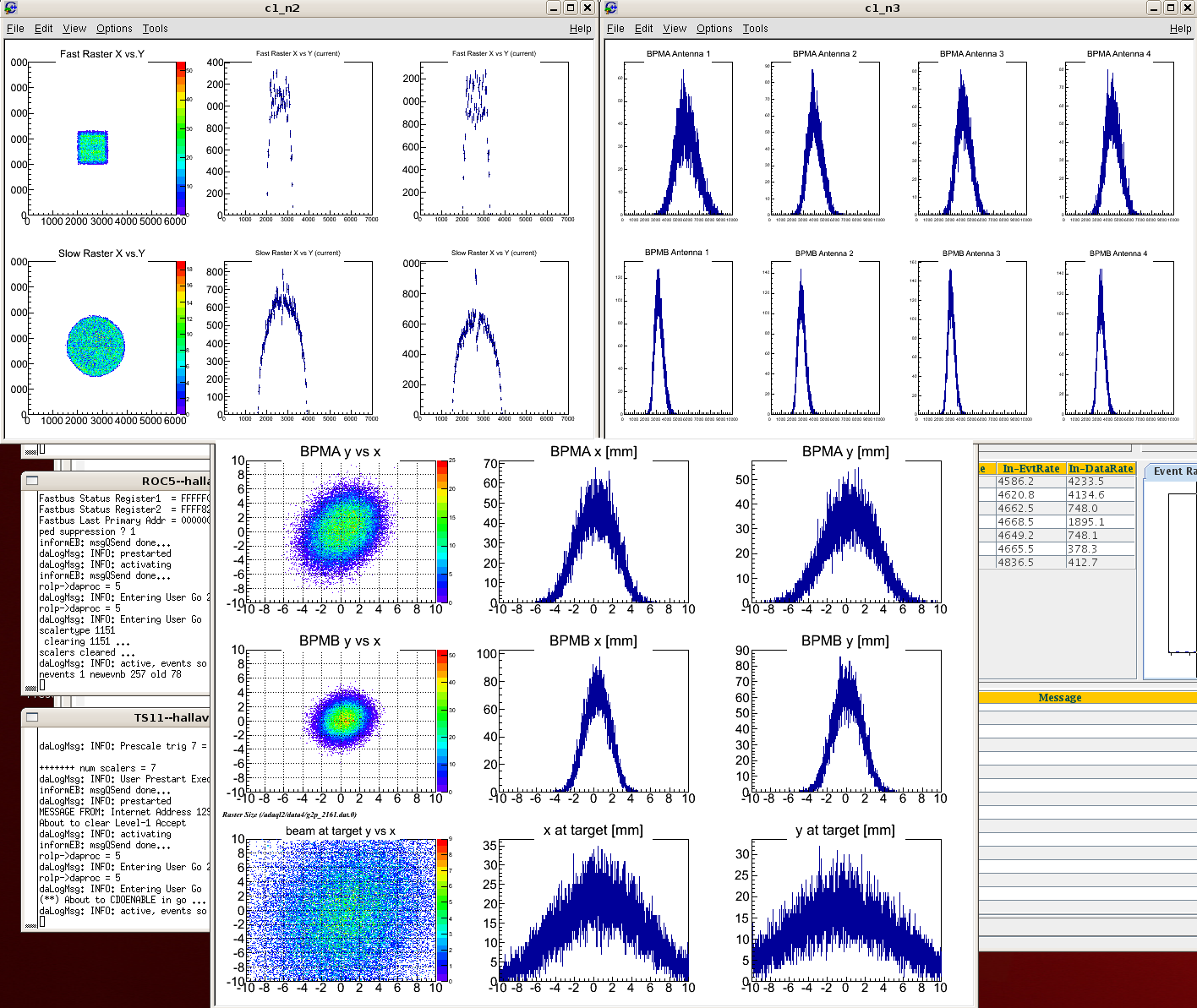Screen dimensions: 1197x1008
Task: Click the BPMB y vs x color palette
Action: pos(442,721)
